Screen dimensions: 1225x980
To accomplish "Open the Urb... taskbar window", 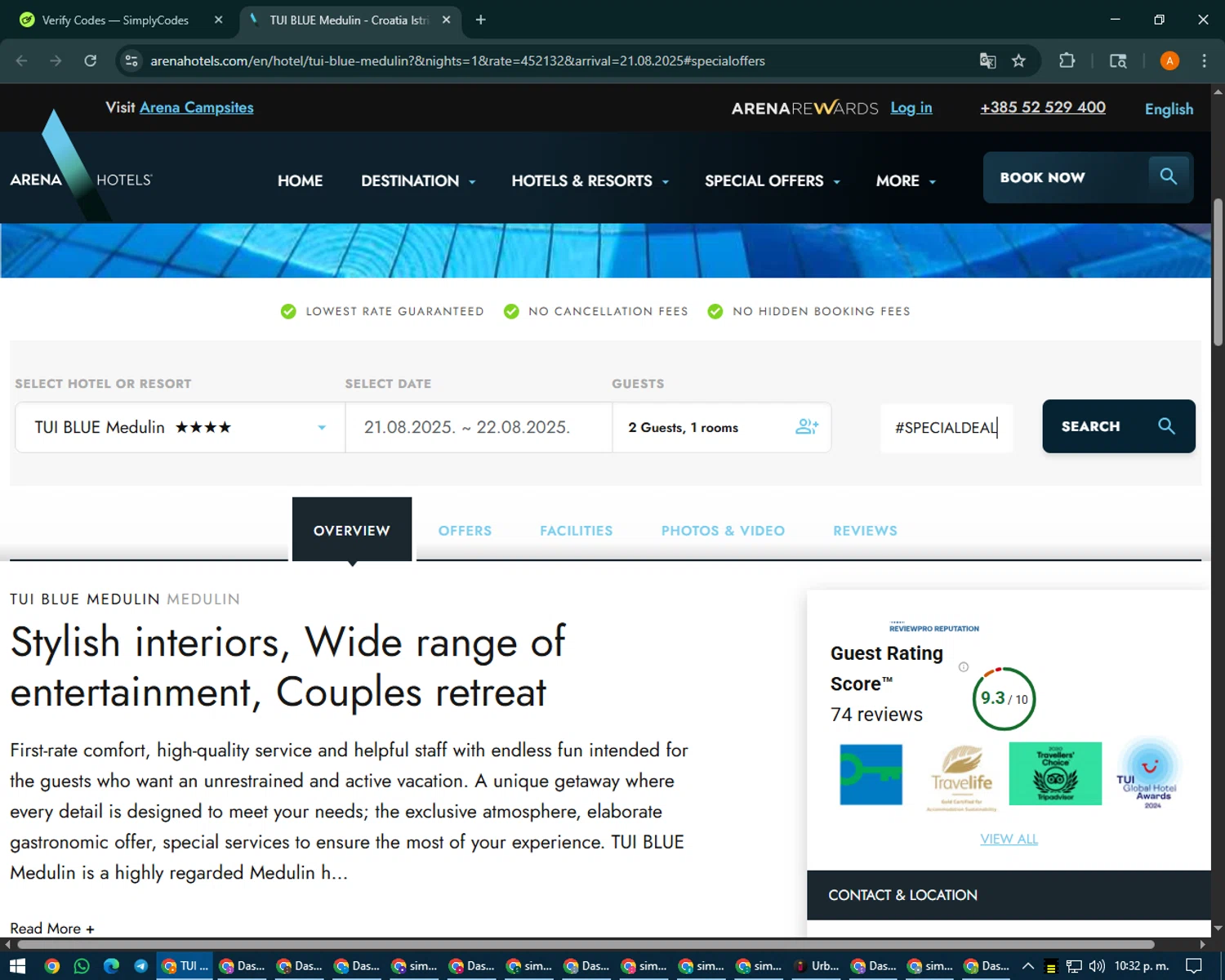I will [817, 966].
